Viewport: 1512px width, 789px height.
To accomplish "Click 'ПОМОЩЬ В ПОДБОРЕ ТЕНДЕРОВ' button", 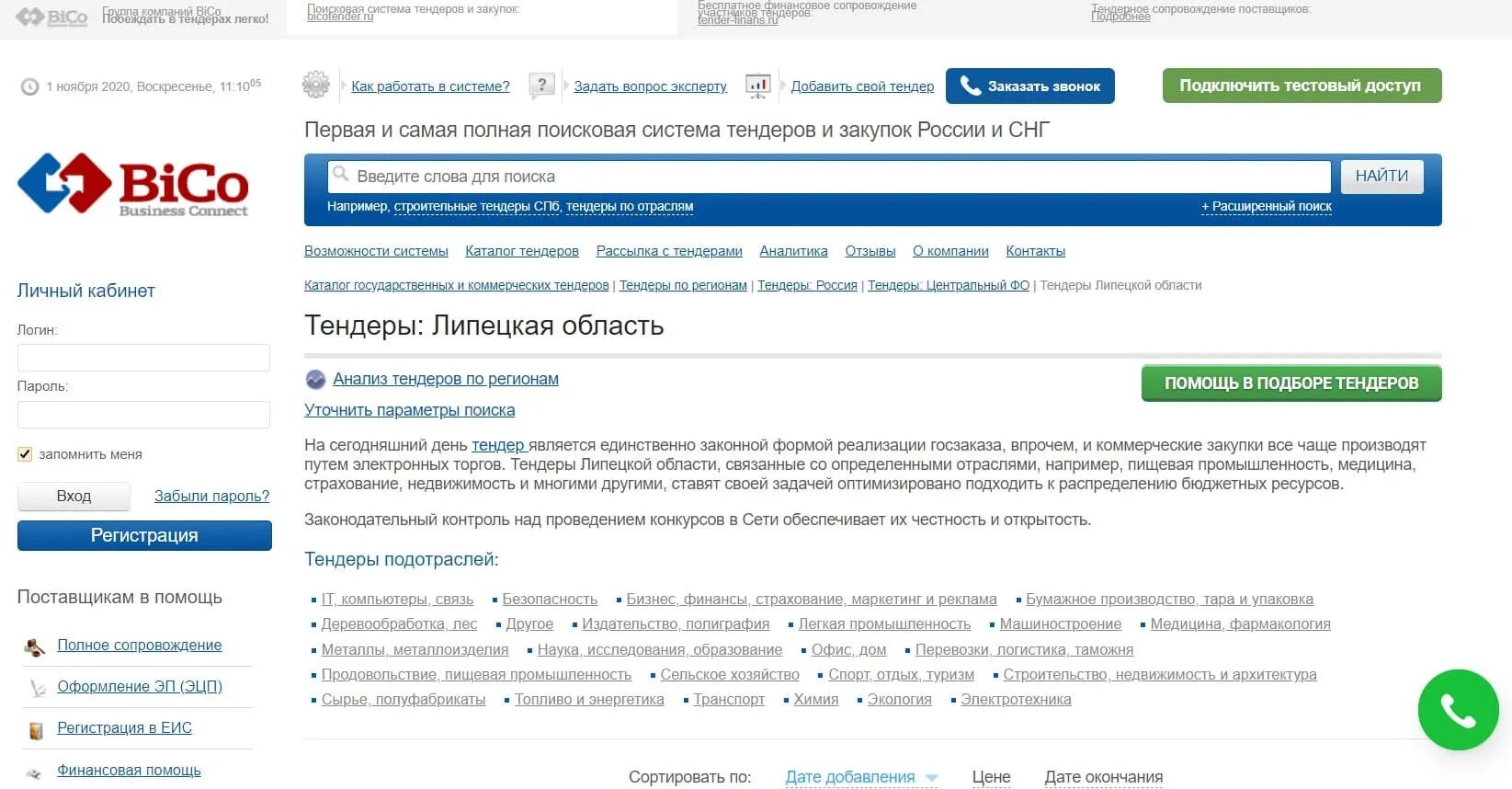I will (1290, 383).
